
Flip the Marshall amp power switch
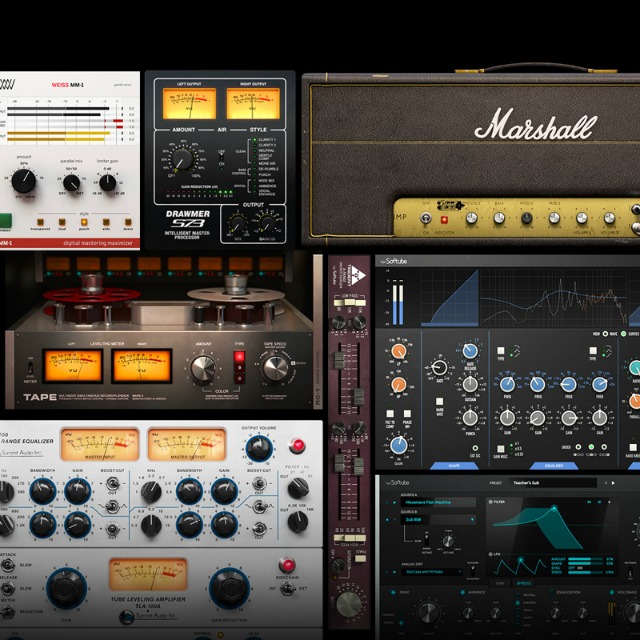[426, 218]
